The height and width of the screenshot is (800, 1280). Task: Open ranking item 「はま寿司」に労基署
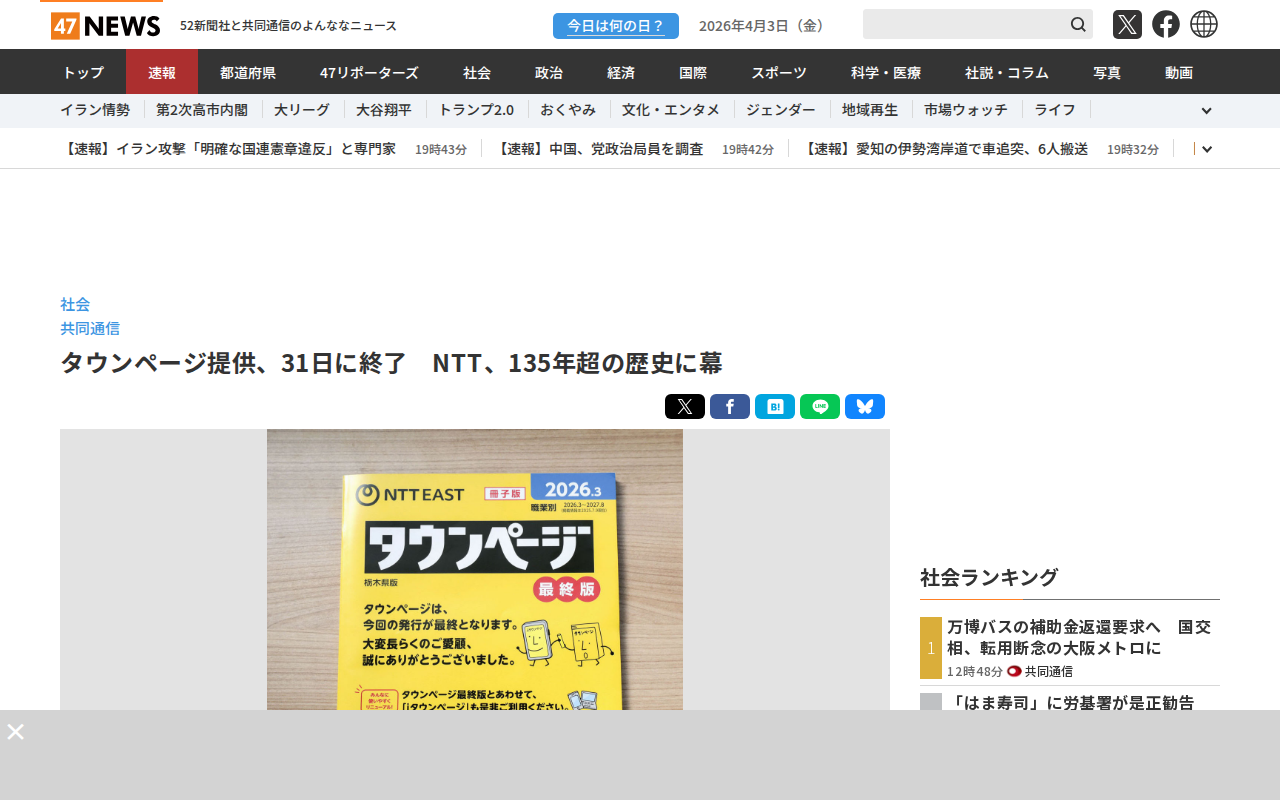pos(1070,702)
